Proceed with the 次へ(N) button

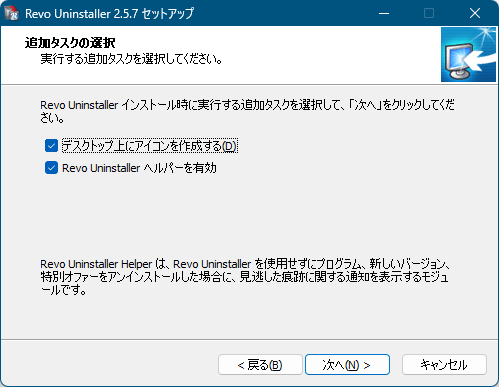(347, 365)
